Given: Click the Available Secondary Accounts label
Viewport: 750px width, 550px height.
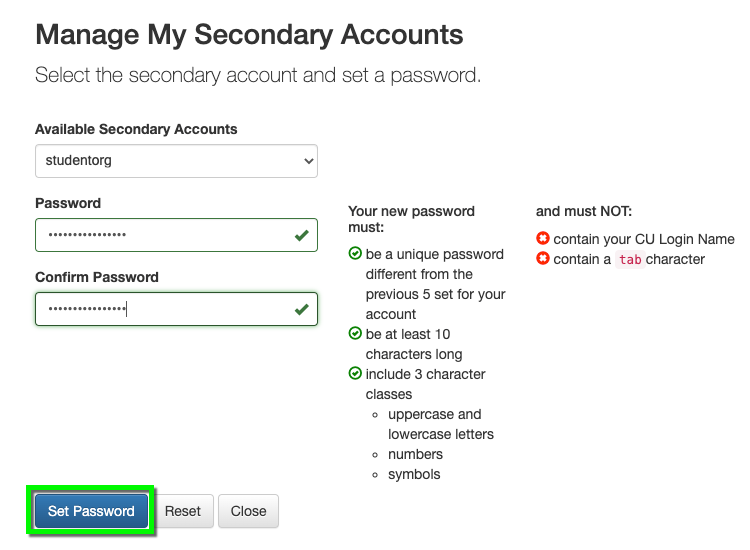Looking at the screenshot, I should 136,129.
